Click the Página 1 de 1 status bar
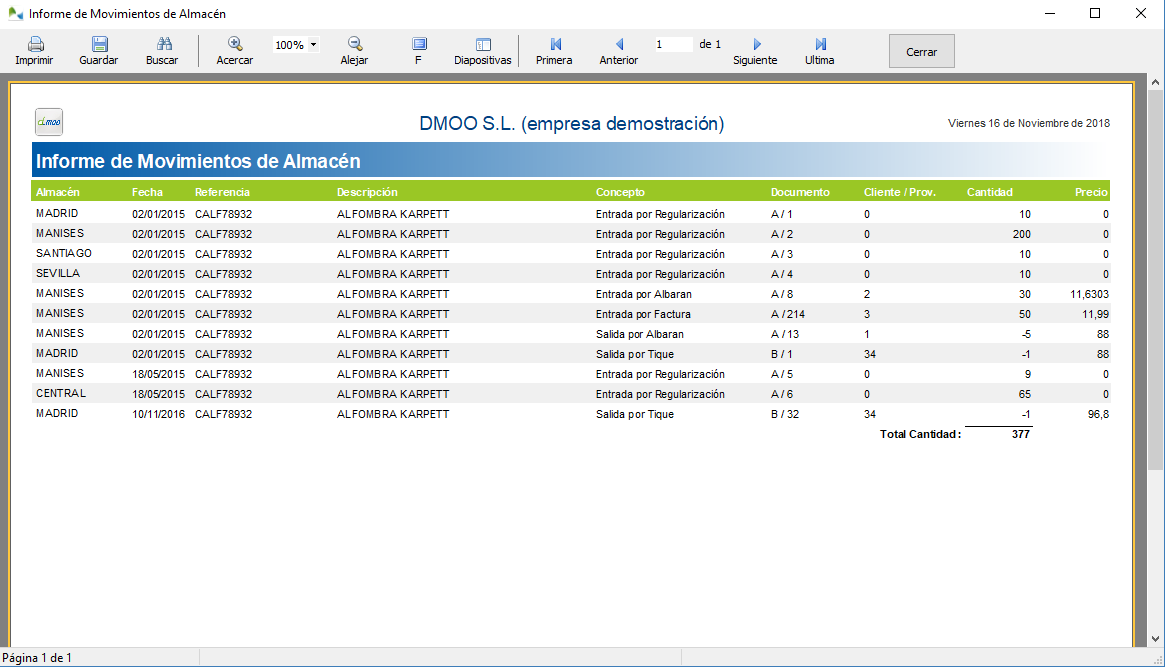The image size is (1165, 667). click(x=35, y=657)
